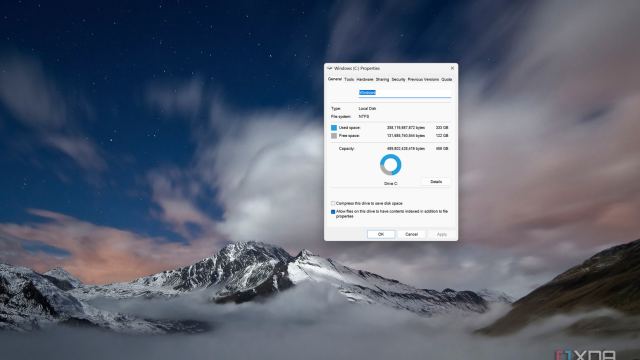Click the '122 GB' free value
The image size is (640, 360).
click(x=442, y=136)
